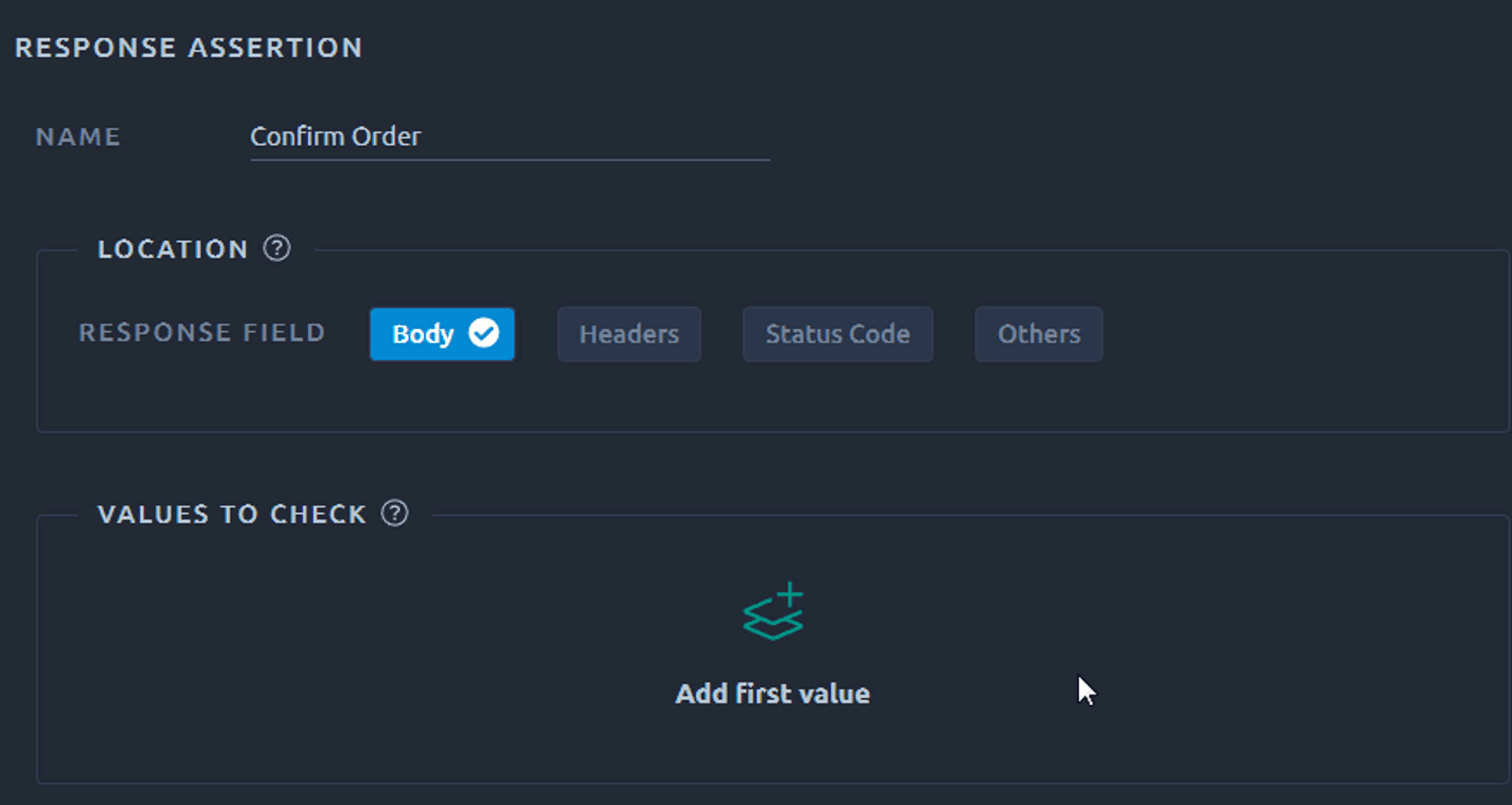This screenshot has height=805, width=1512.
Task: Select Headers as the response field
Action: 629,335
